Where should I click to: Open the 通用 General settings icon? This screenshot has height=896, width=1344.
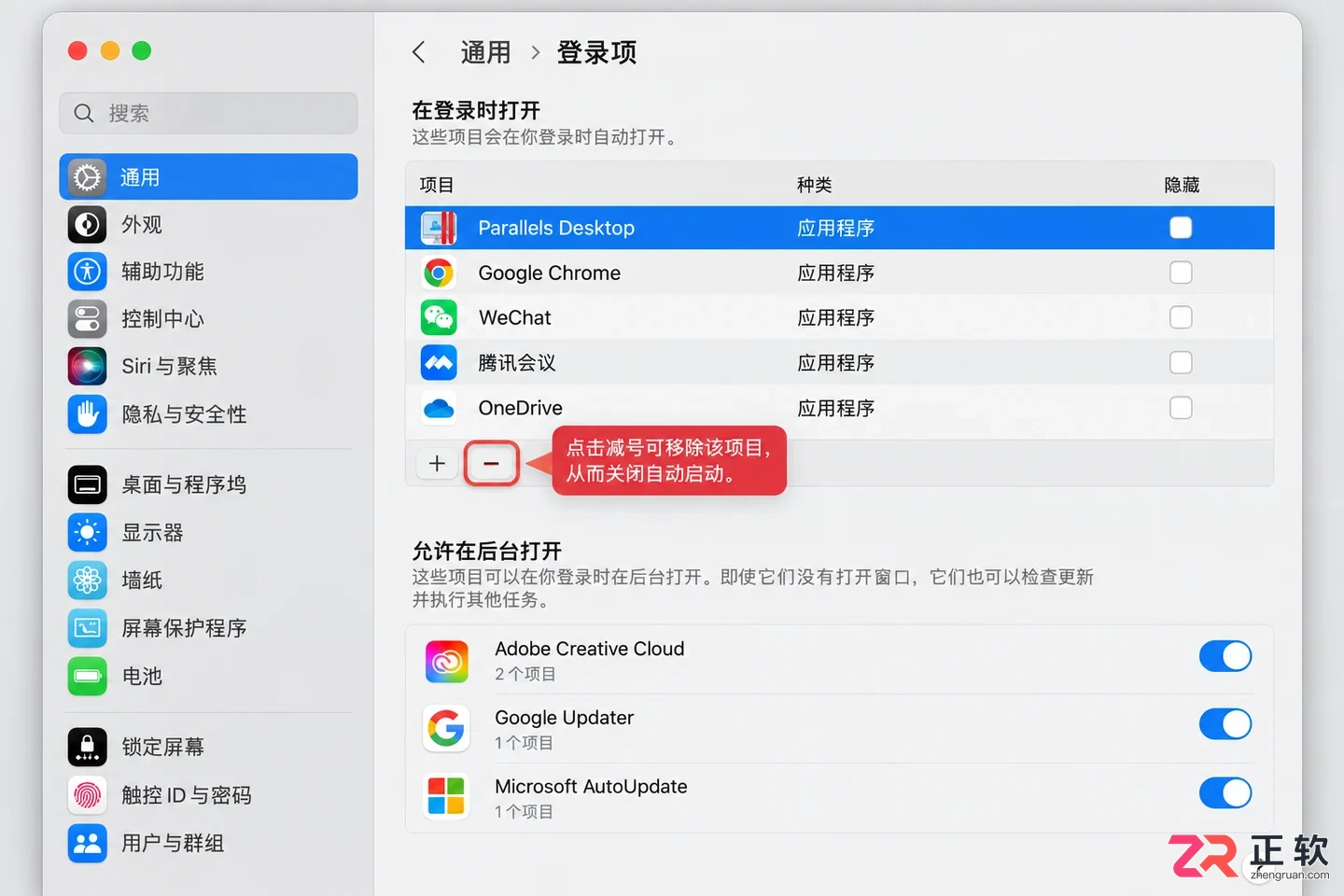pos(87,177)
